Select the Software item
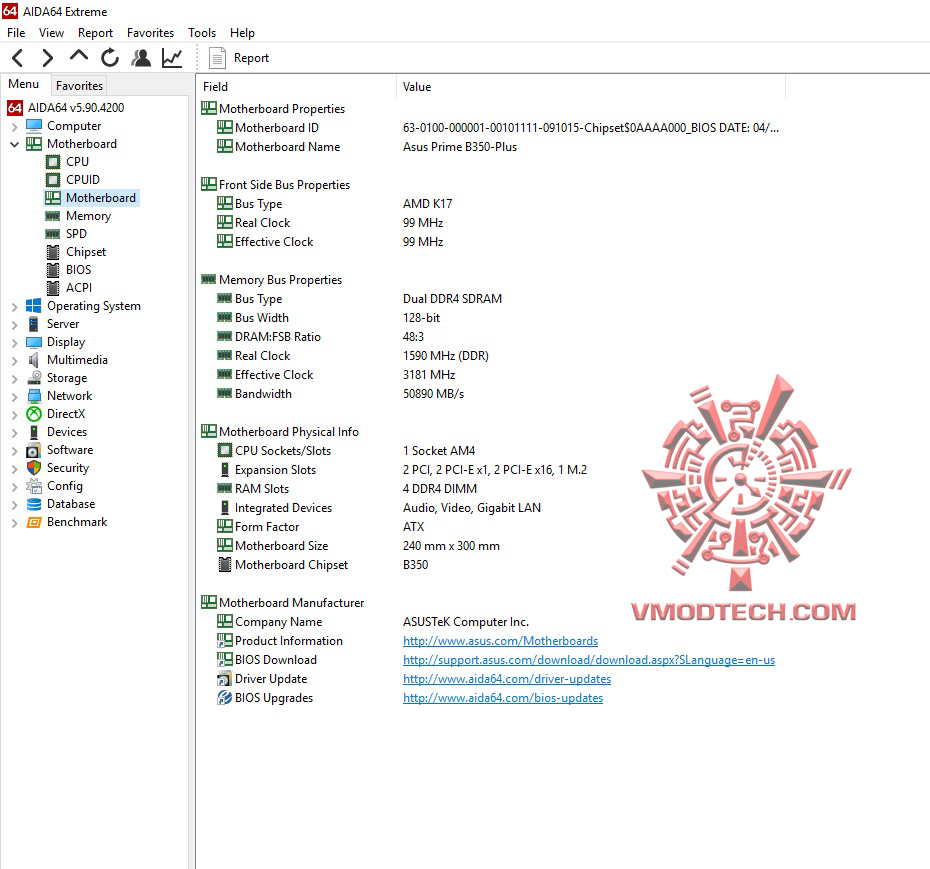 [x=60, y=450]
